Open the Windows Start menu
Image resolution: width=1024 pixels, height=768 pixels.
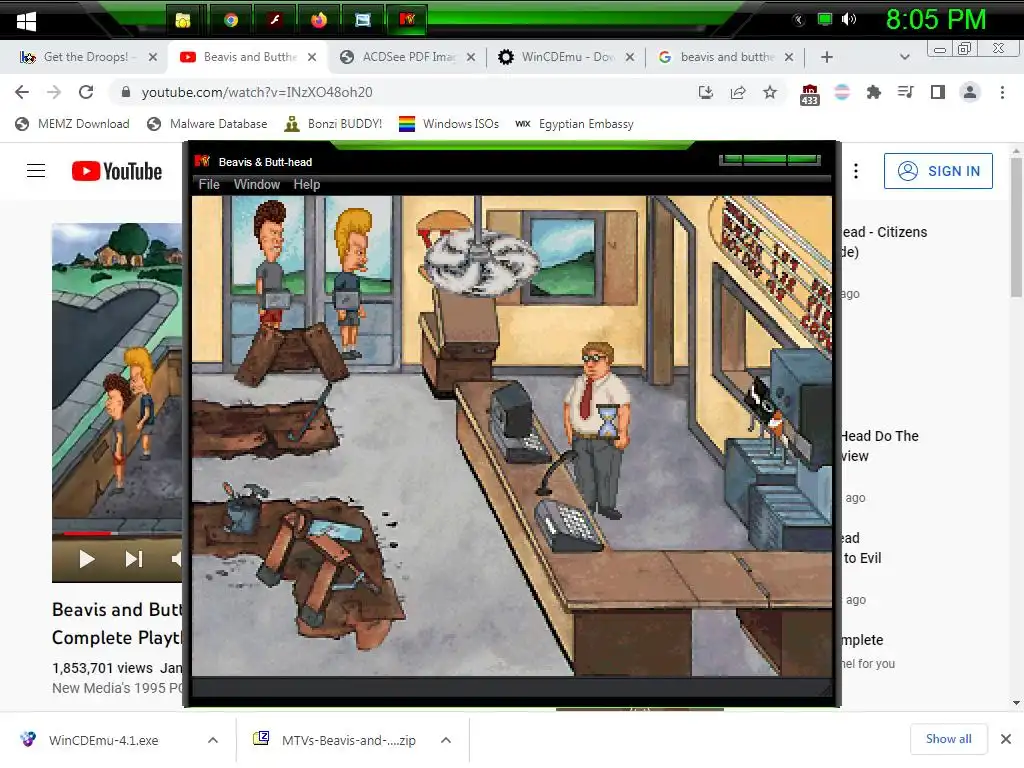26,21
